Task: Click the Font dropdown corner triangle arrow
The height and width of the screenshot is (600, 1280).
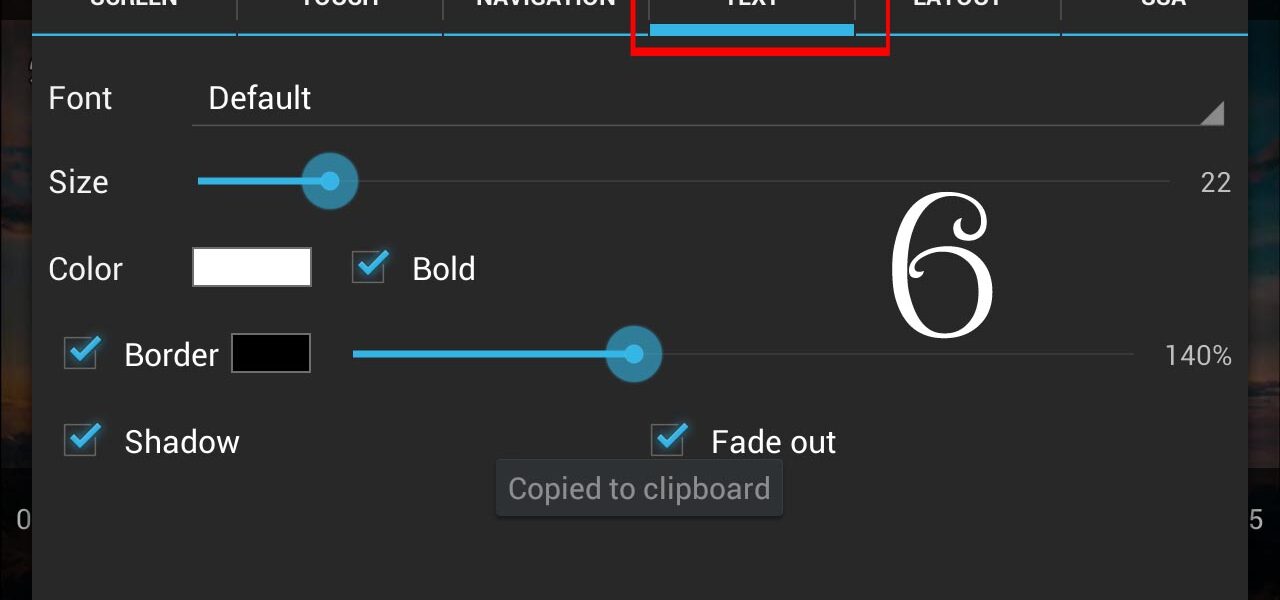Action: click(x=1212, y=113)
